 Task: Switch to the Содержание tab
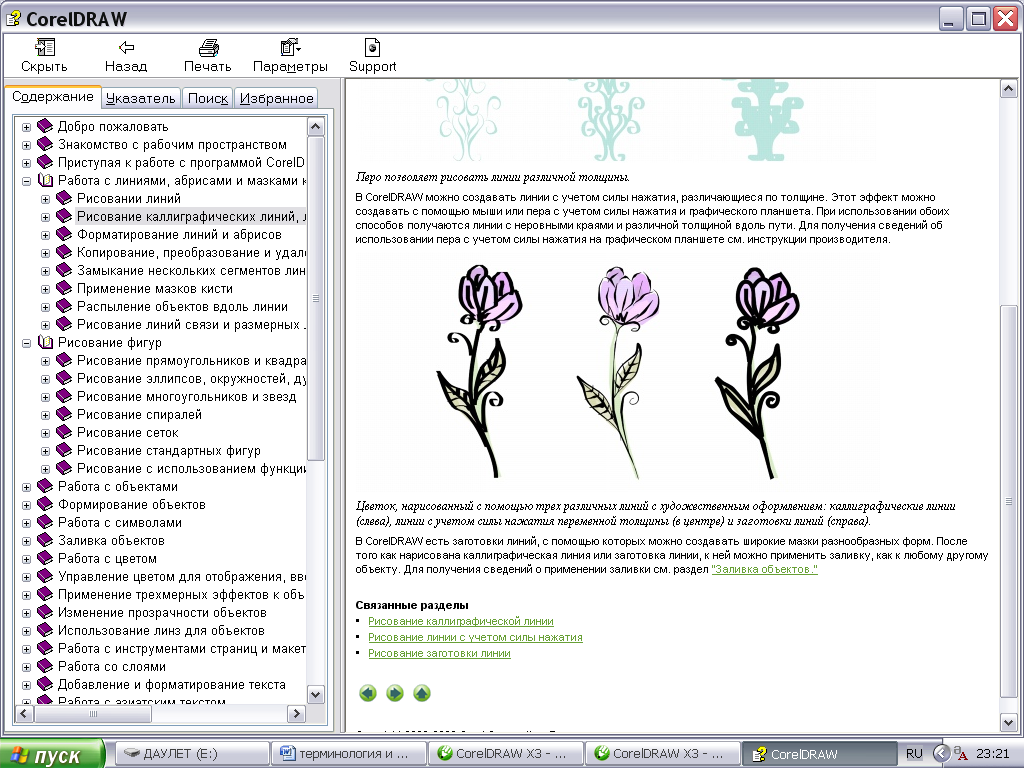click(x=53, y=97)
